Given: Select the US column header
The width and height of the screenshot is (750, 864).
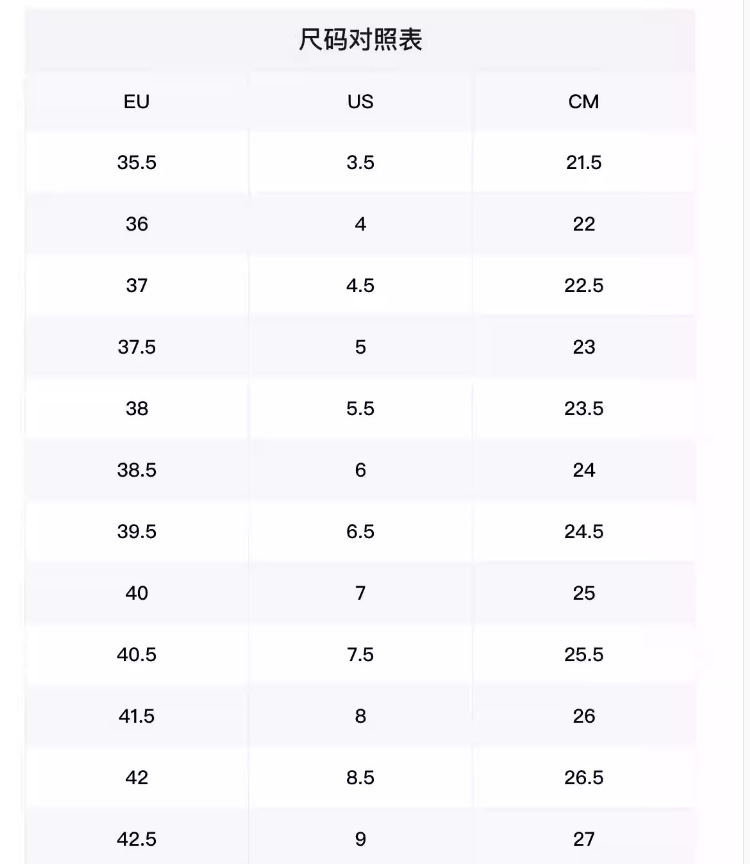Looking at the screenshot, I should 360,101.
